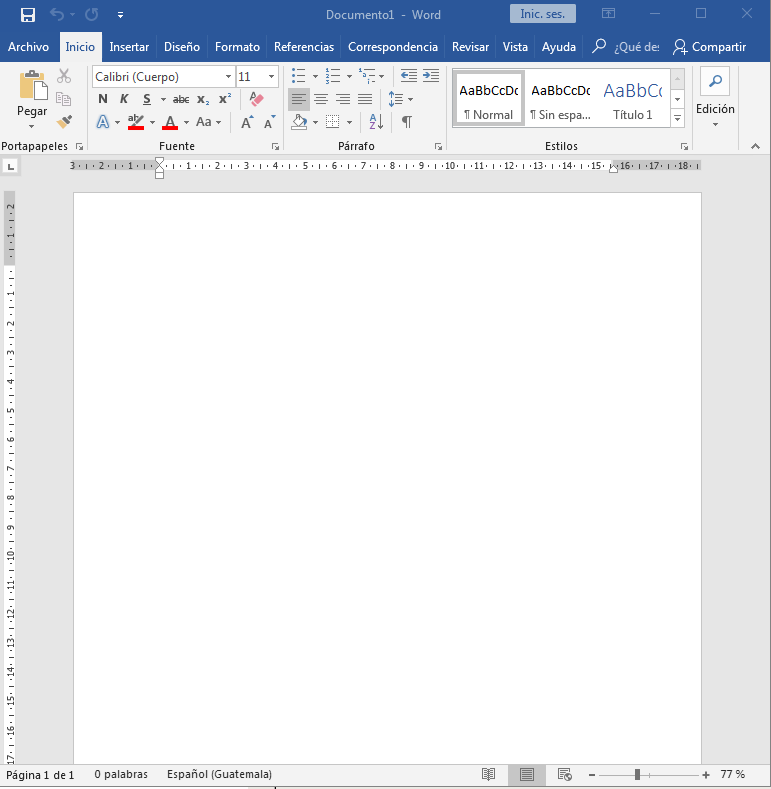
Task: Toggle align left paragraph
Action: point(298,99)
